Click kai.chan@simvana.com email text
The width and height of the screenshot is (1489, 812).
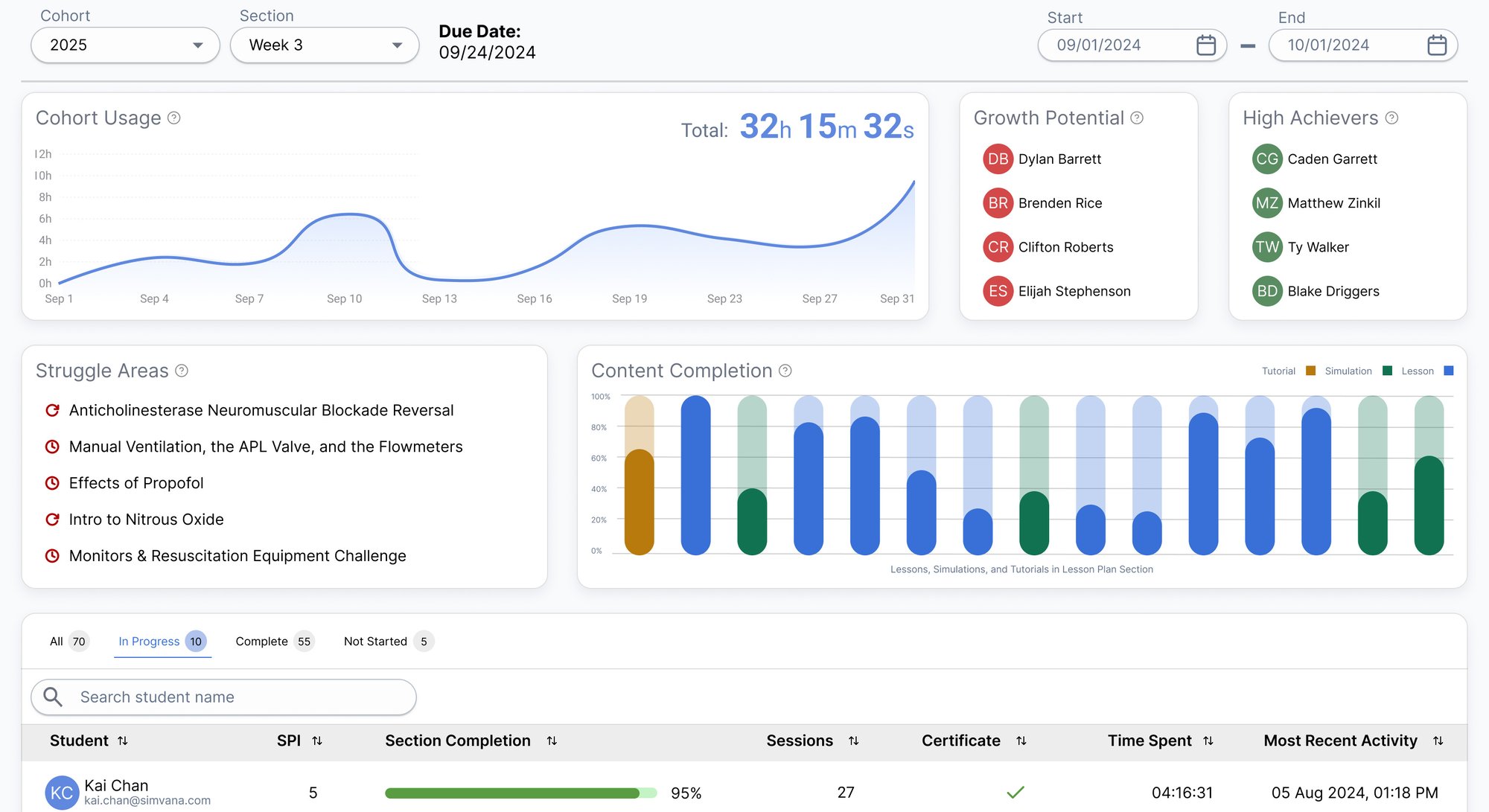[147, 801]
